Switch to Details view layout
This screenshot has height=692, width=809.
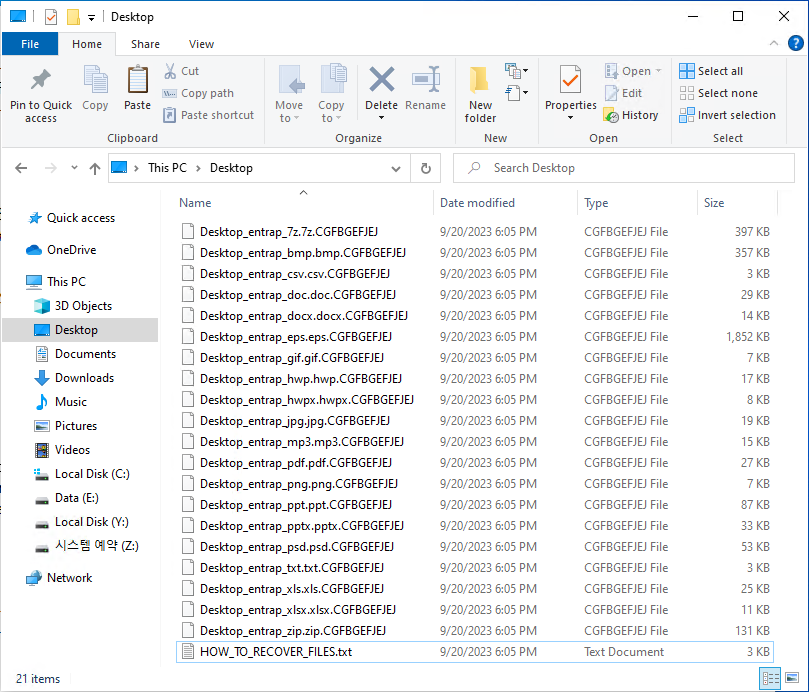tap(771, 678)
